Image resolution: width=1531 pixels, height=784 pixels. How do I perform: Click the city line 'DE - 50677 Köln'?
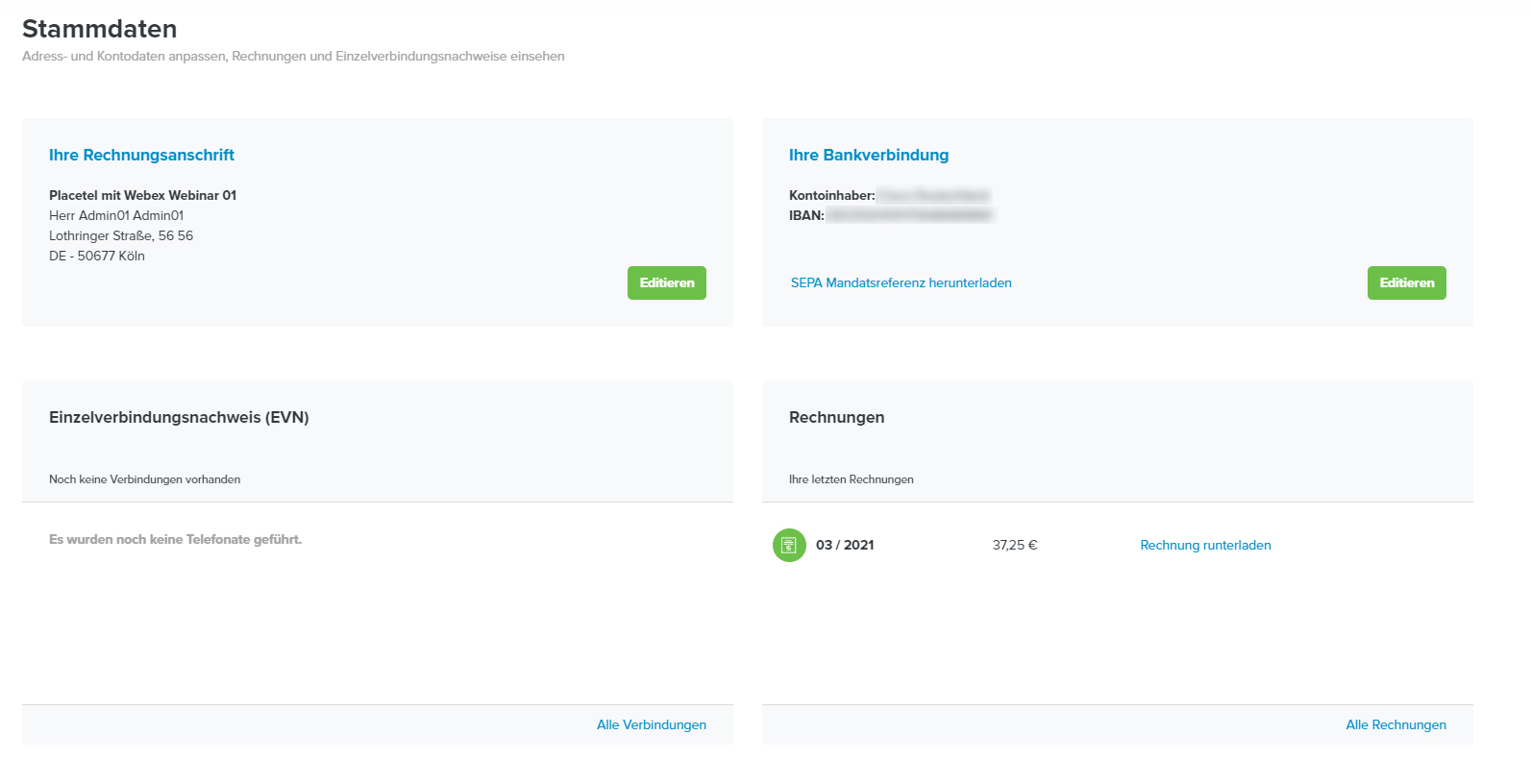click(x=97, y=256)
